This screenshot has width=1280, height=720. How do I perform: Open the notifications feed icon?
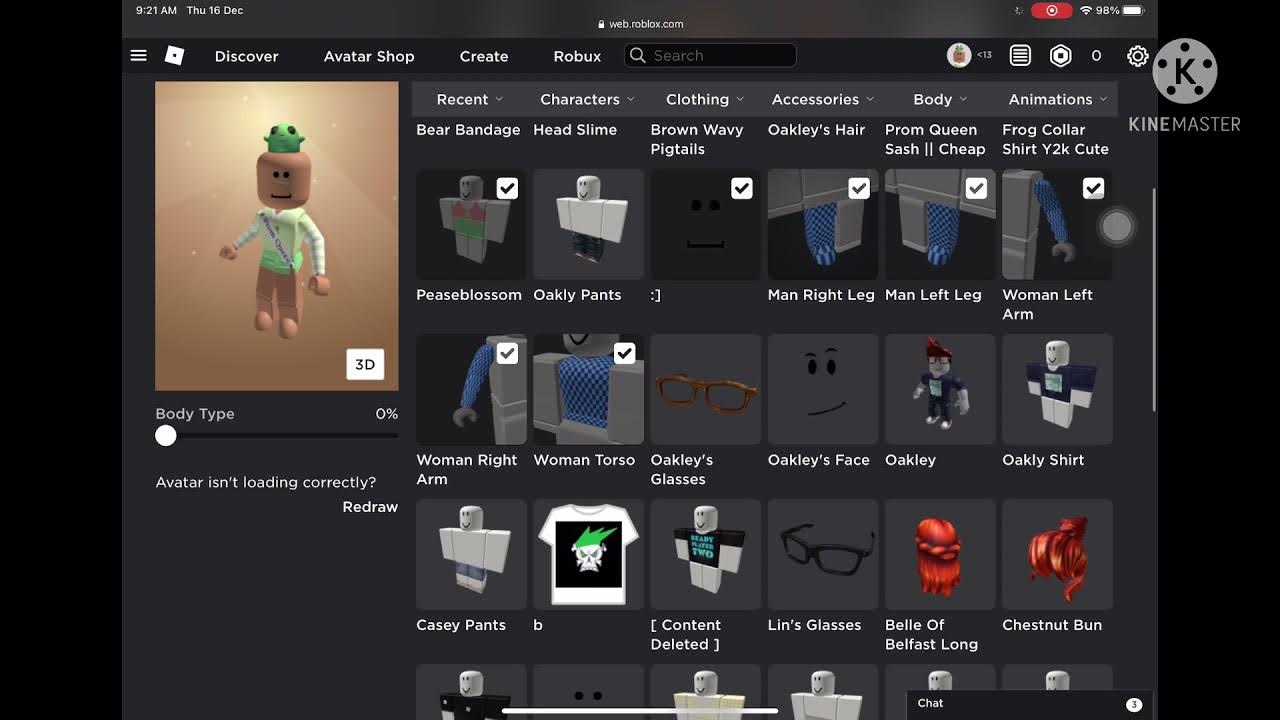click(1020, 56)
